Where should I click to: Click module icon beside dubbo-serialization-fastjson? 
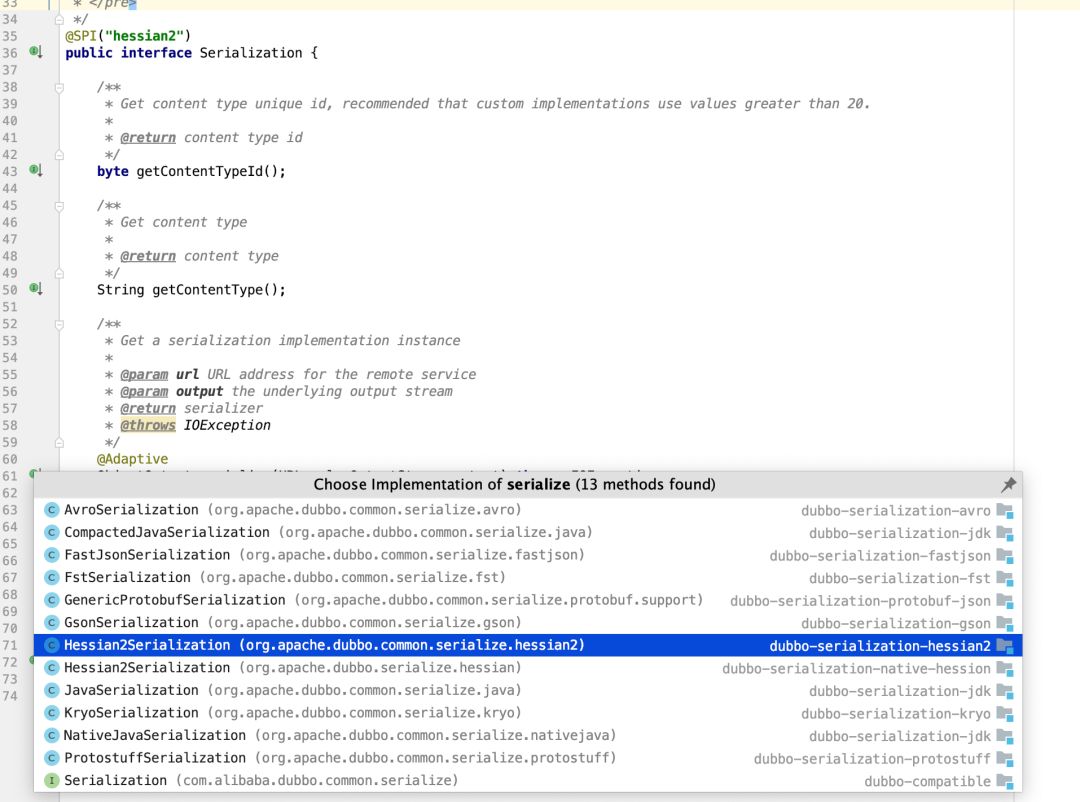click(1005, 556)
